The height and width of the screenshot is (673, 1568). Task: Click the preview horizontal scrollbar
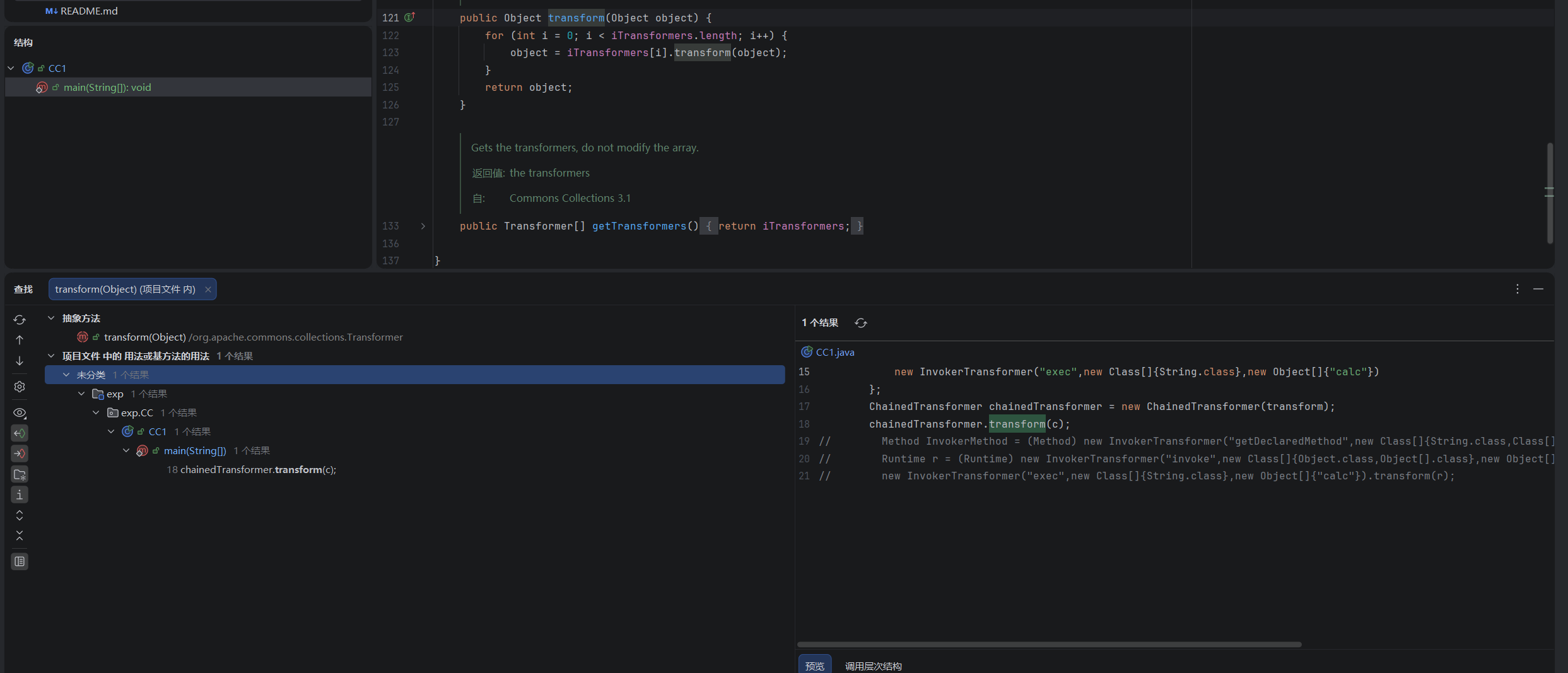tap(1049, 645)
